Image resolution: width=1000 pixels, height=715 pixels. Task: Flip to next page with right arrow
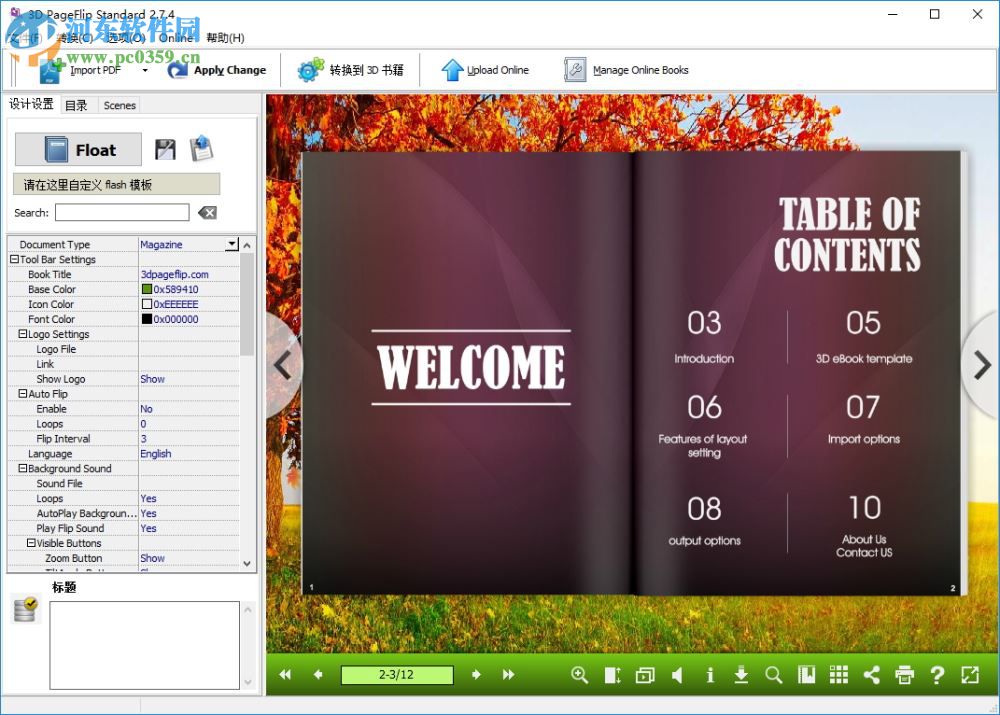point(982,365)
